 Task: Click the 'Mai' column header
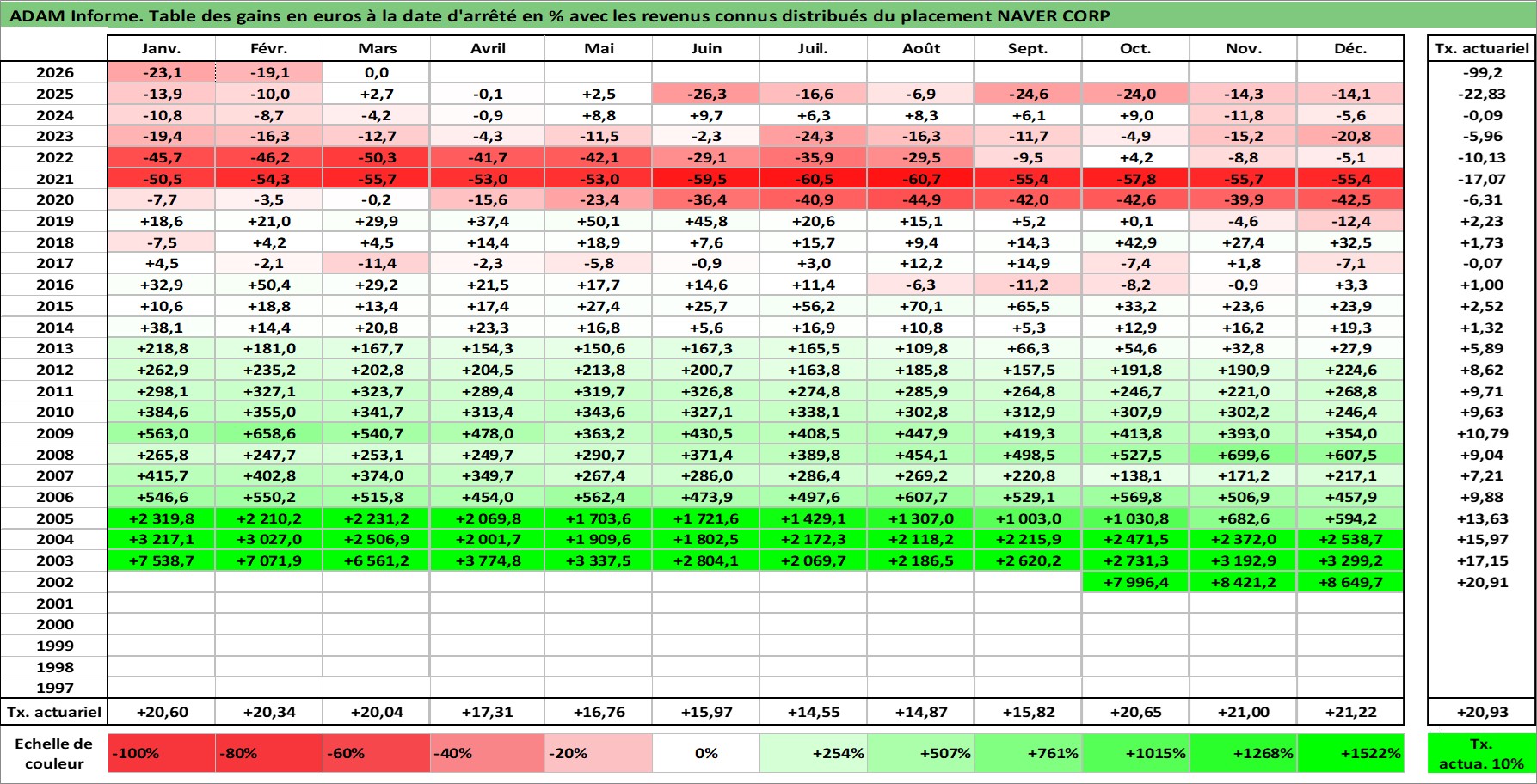point(599,49)
